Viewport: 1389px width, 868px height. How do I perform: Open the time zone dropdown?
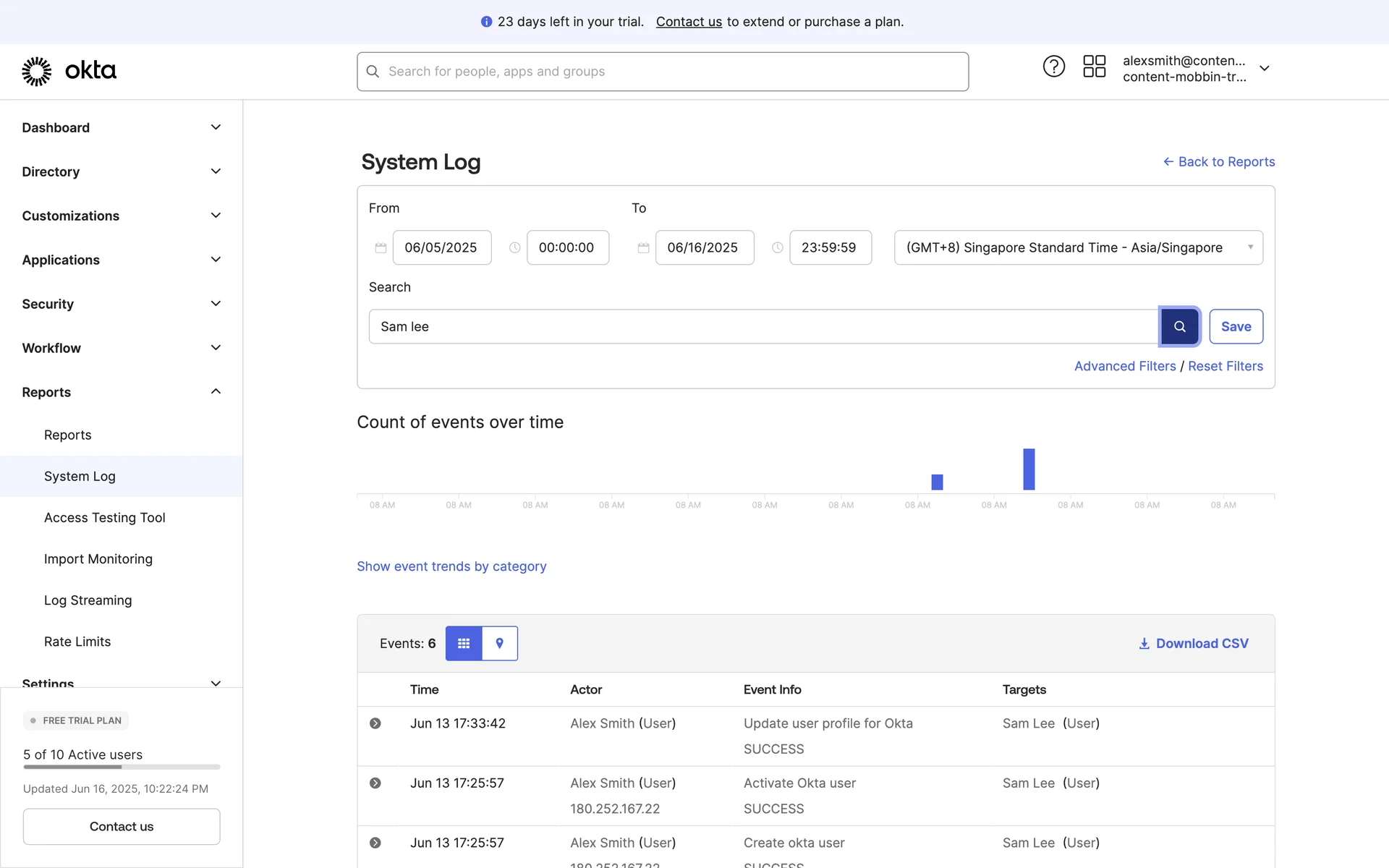[1078, 247]
